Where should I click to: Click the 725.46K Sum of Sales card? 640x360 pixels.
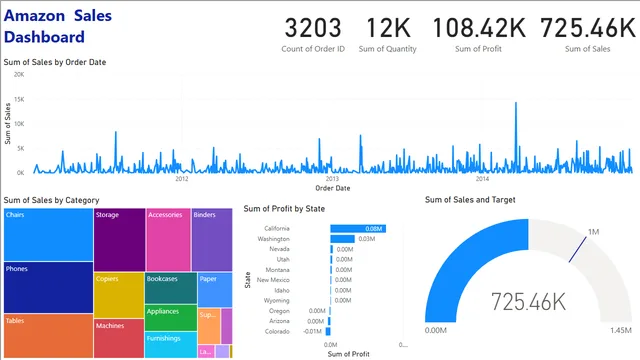(x=588, y=35)
